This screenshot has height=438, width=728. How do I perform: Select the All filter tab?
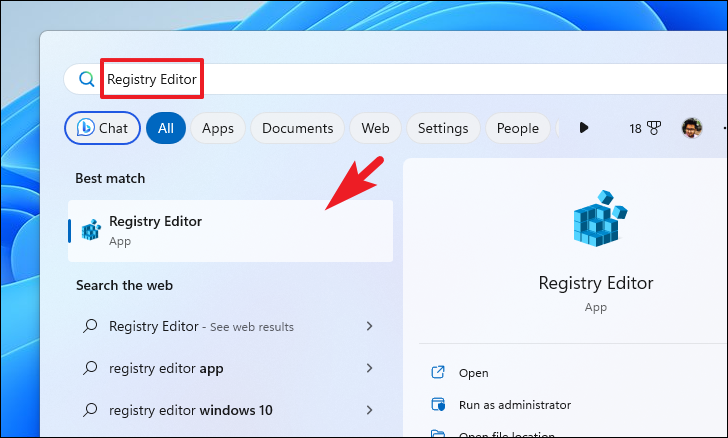pos(166,128)
